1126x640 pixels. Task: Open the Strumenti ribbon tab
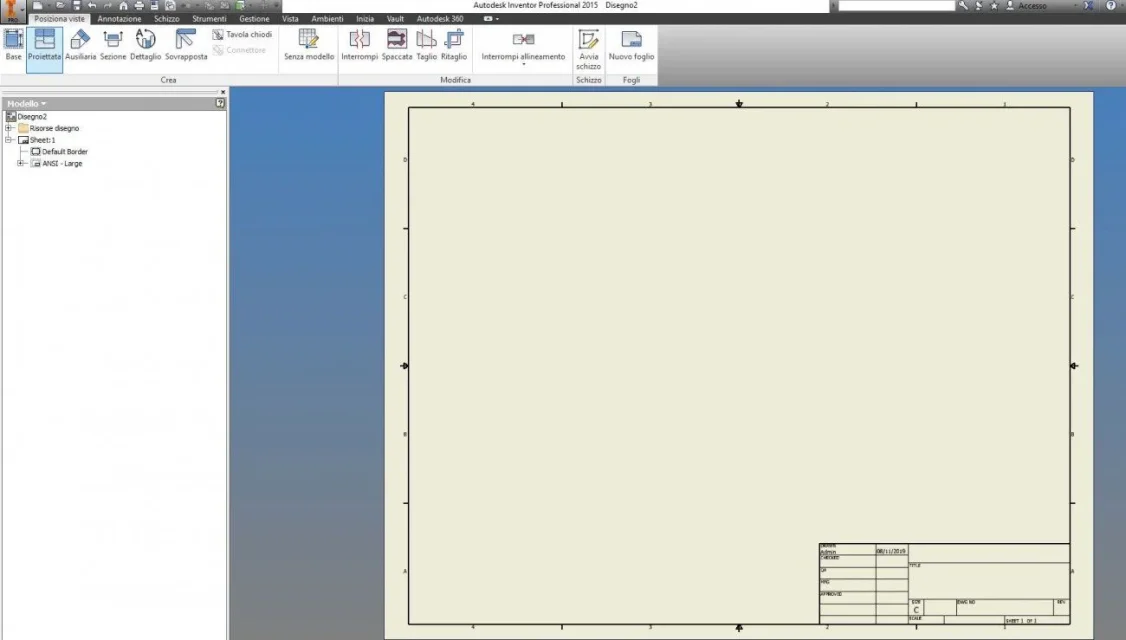(209, 19)
